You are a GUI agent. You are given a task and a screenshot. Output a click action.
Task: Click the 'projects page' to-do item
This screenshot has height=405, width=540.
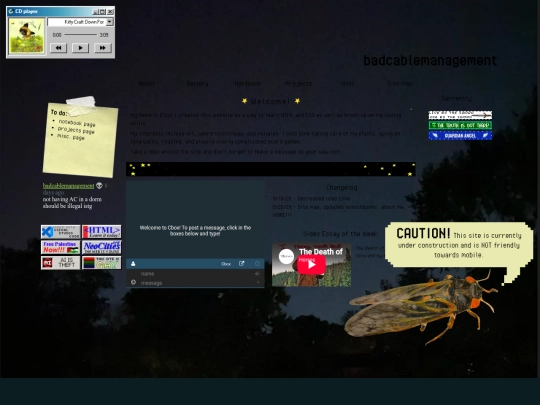tap(76, 130)
